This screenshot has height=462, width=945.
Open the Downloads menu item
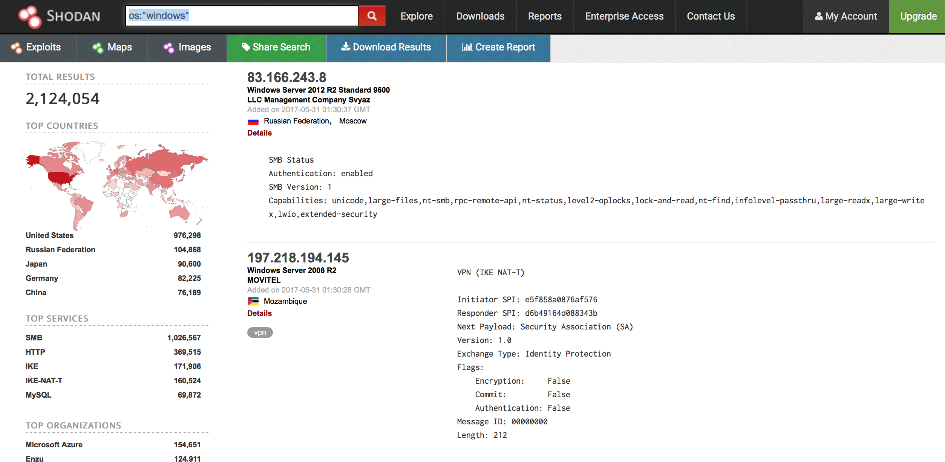click(x=480, y=16)
